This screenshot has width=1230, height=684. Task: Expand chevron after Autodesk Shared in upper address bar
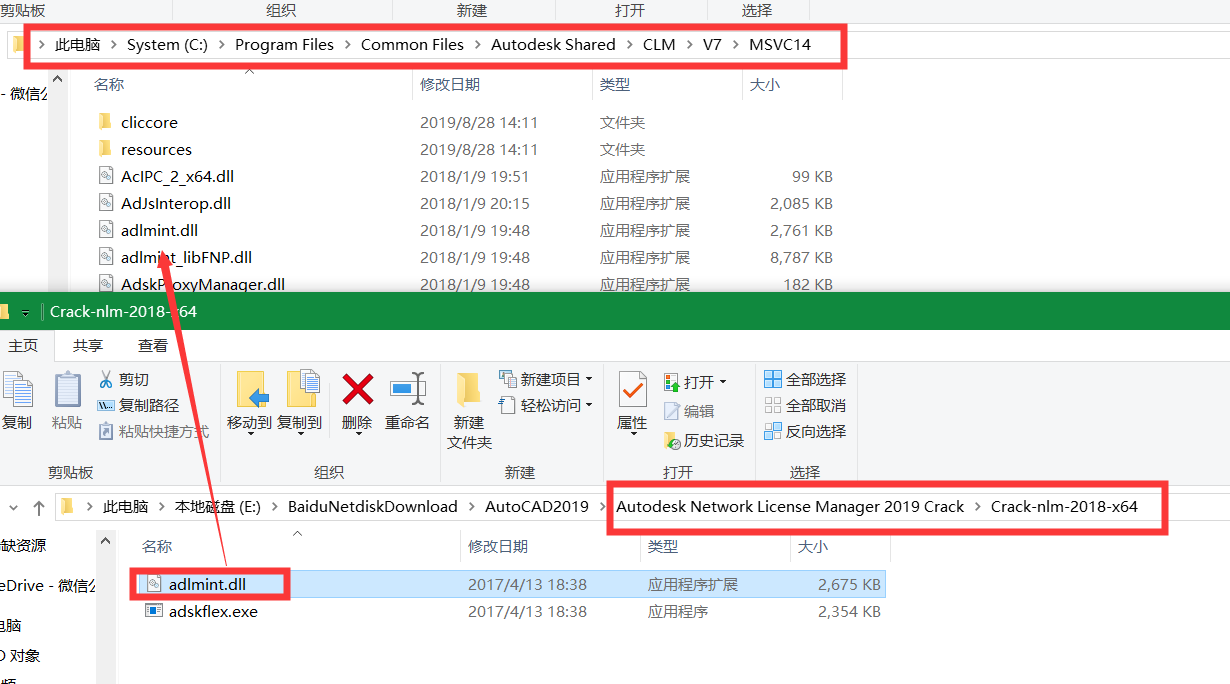pyautogui.click(x=630, y=45)
